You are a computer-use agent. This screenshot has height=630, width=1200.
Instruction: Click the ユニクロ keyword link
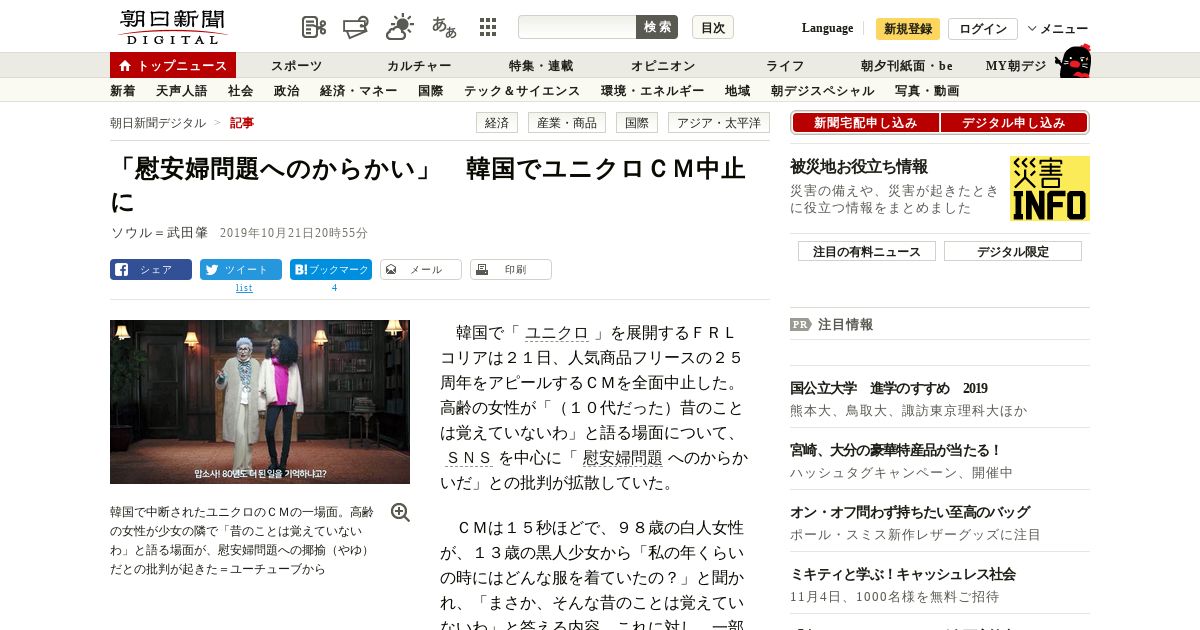(557, 333)
